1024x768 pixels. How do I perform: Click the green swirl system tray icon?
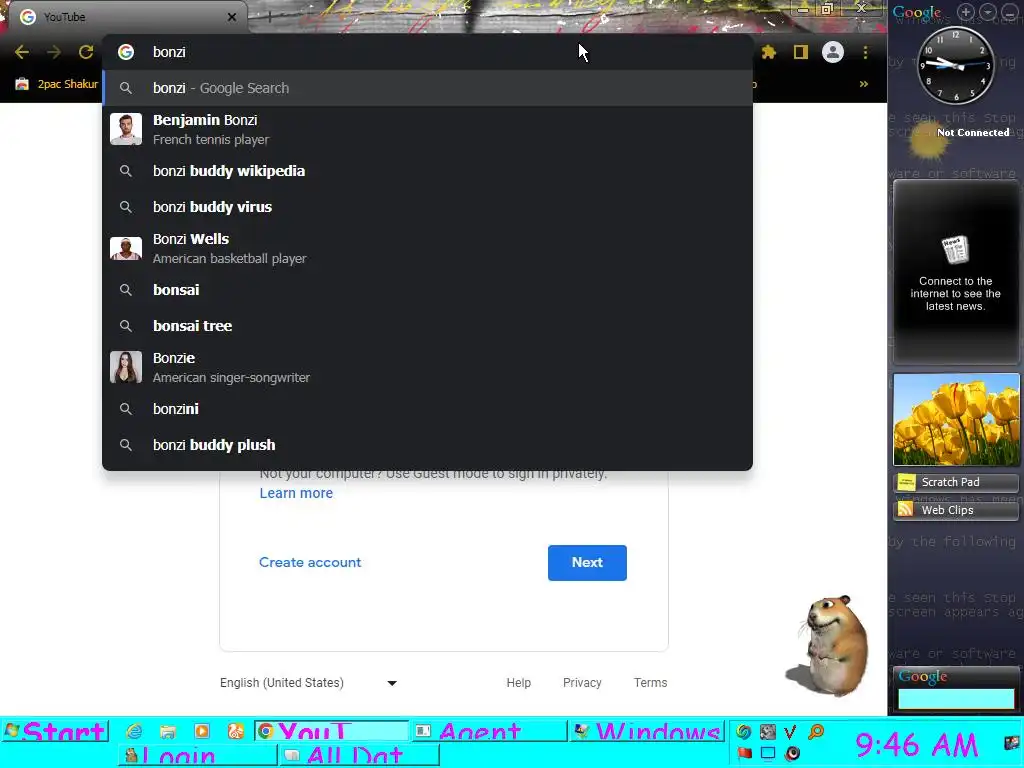point(743,731)
